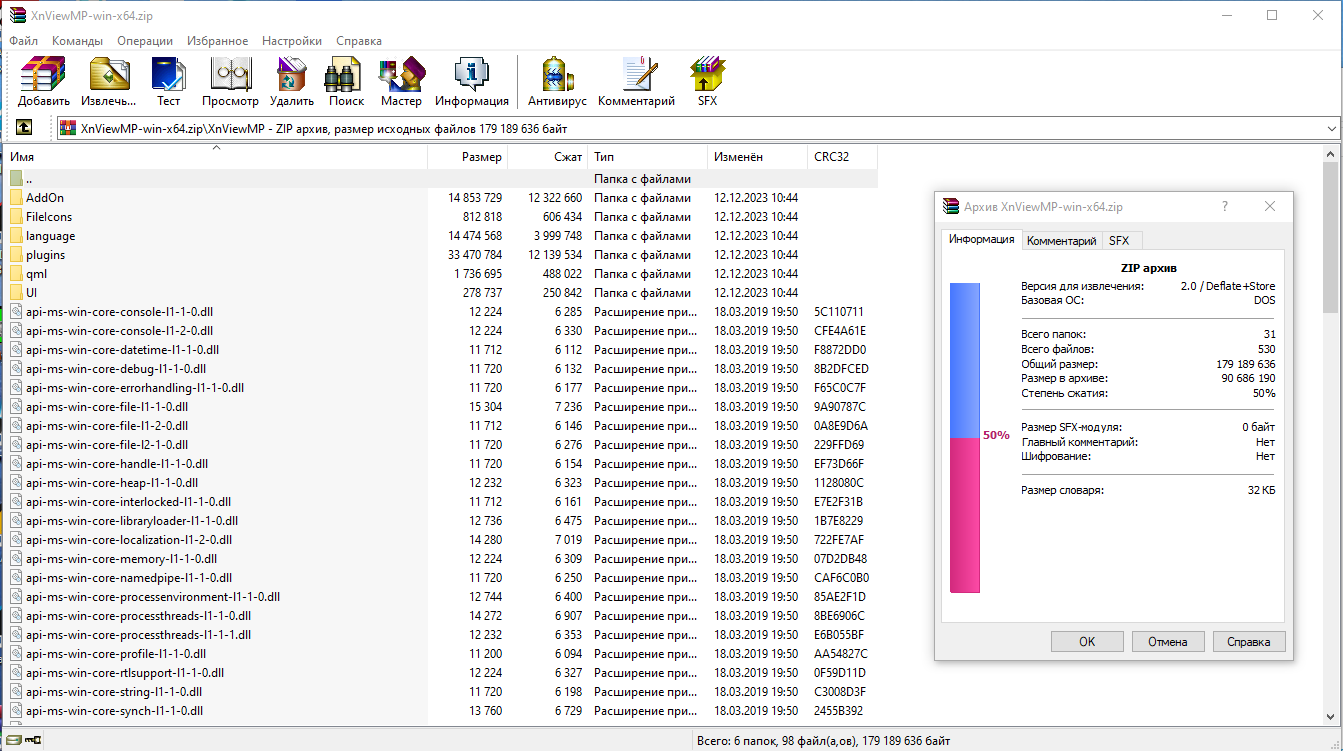
Task: Click the ? help button in dialog title
Action: point(1225,206)
